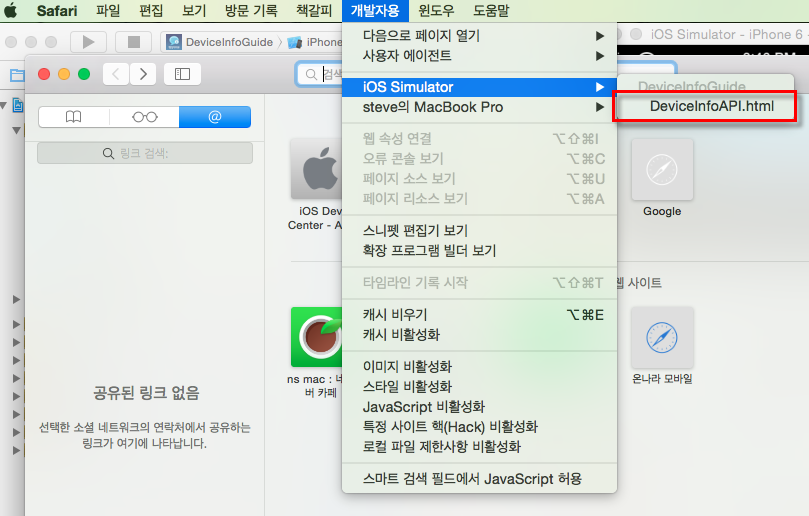Select DeviceInfoAPI.html from the submenu
This screenshot has width=809, height=516.
(711, 106)
